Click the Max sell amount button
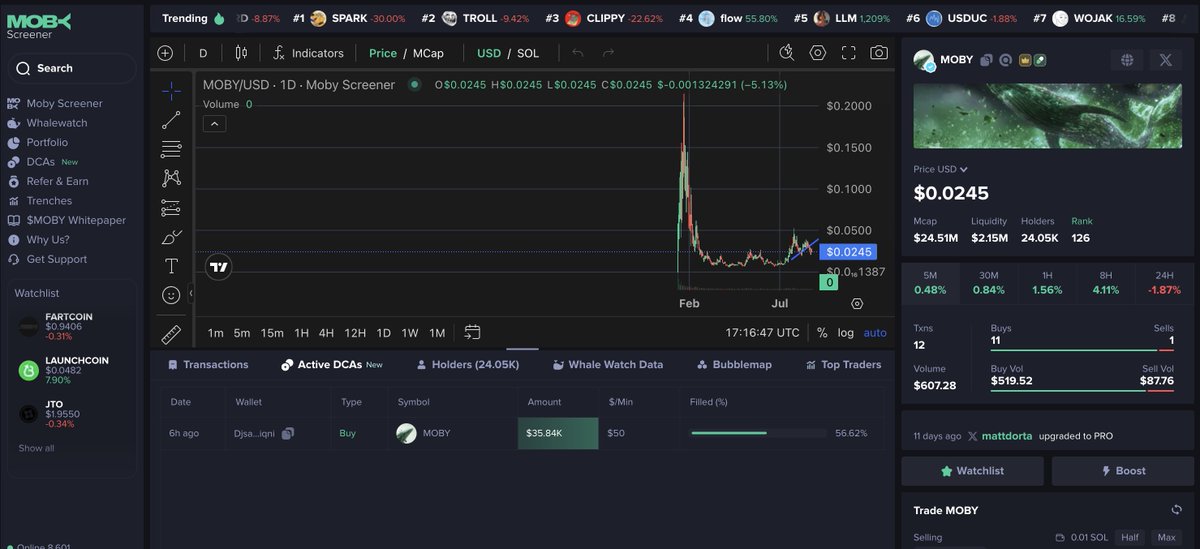The image size is (1200, 549). (x=1165, y=537)
